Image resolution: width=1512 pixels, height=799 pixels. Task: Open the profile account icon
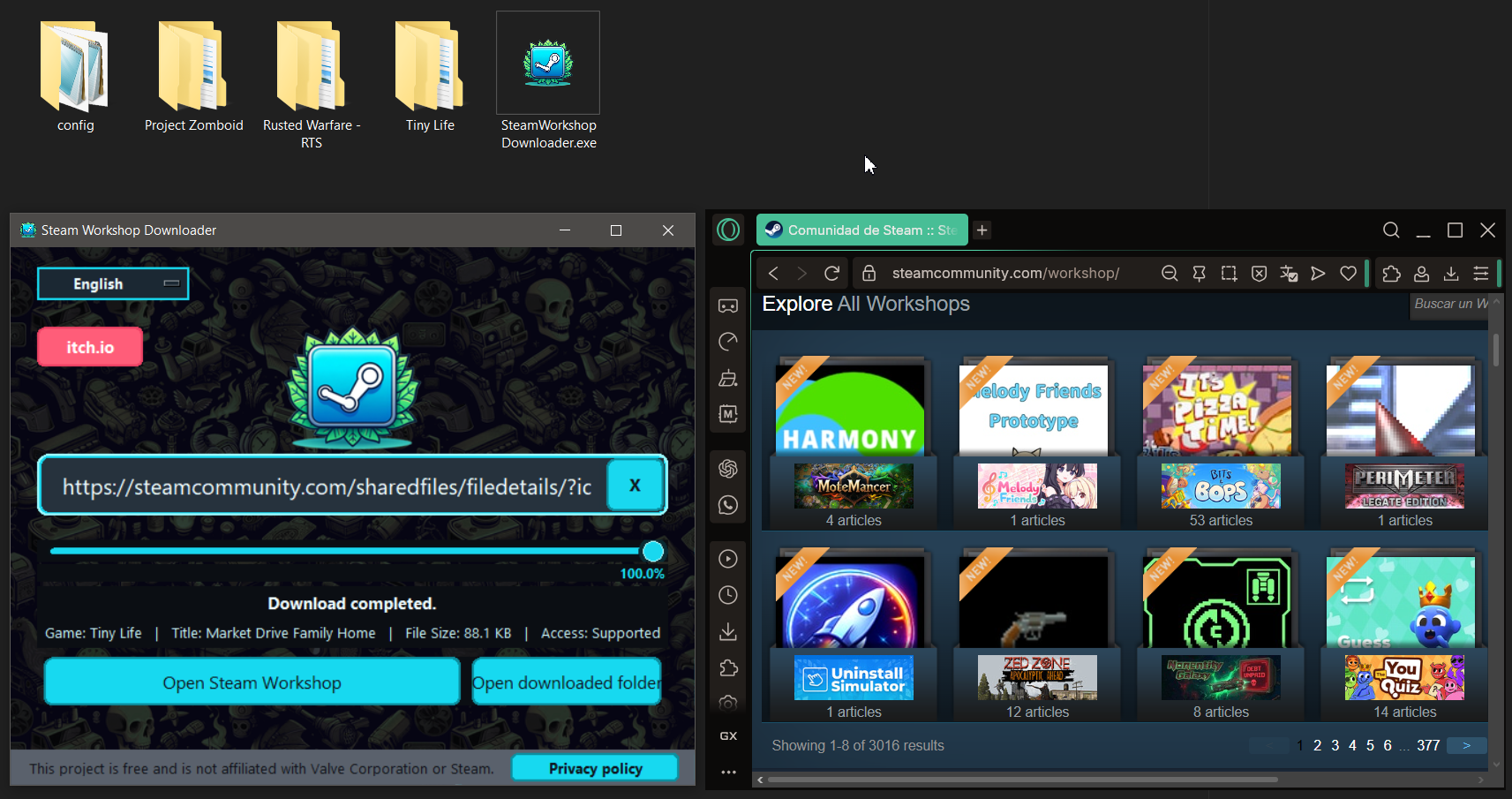(x=1421, y=274)
